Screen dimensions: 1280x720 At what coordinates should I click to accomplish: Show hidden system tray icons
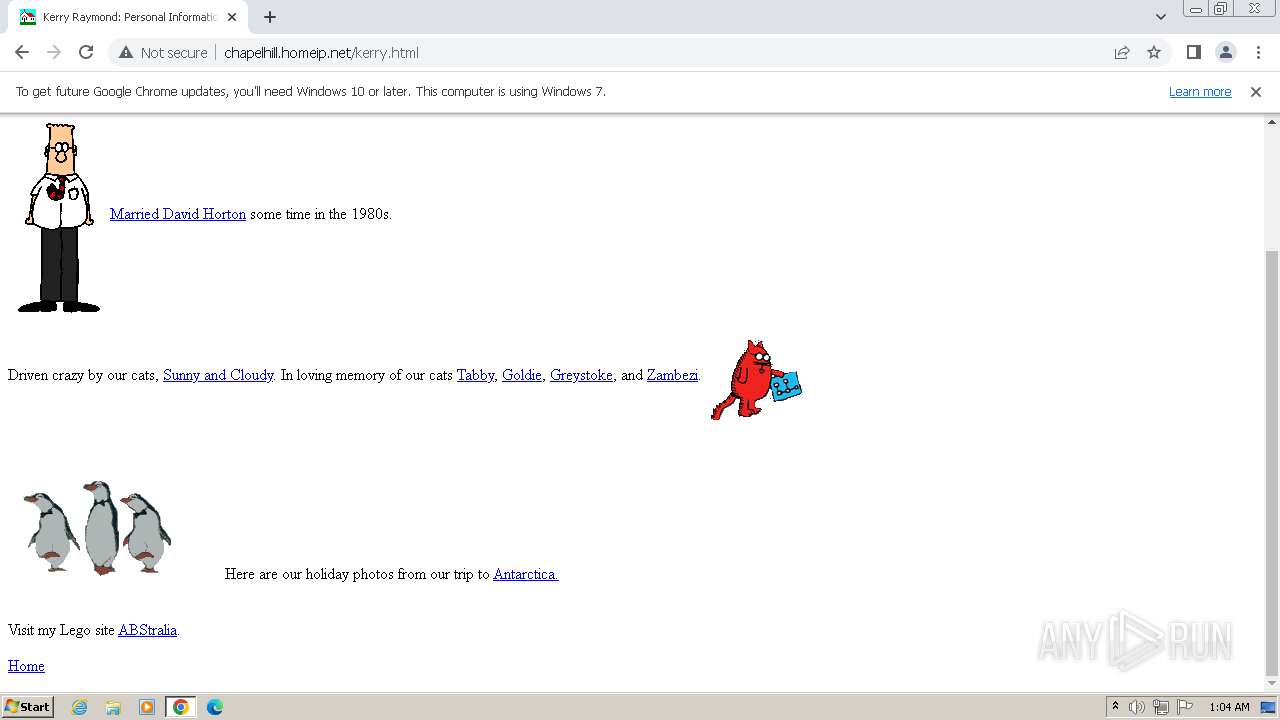point(1115,707)
